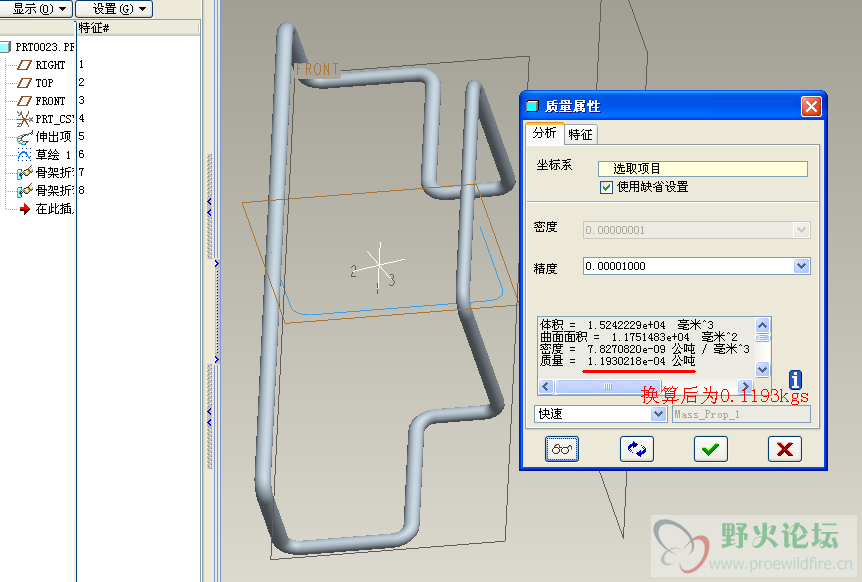The width and height of the screenshot is (862, 582).
Task: Click the Mass_Prop_1 name field
Action: coord(741,414)
